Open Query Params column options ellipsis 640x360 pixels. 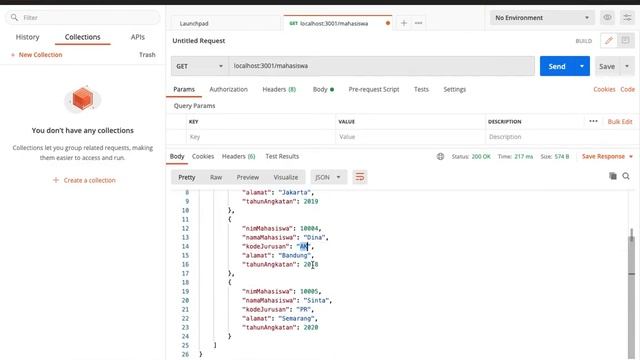[x=593, y=121]
